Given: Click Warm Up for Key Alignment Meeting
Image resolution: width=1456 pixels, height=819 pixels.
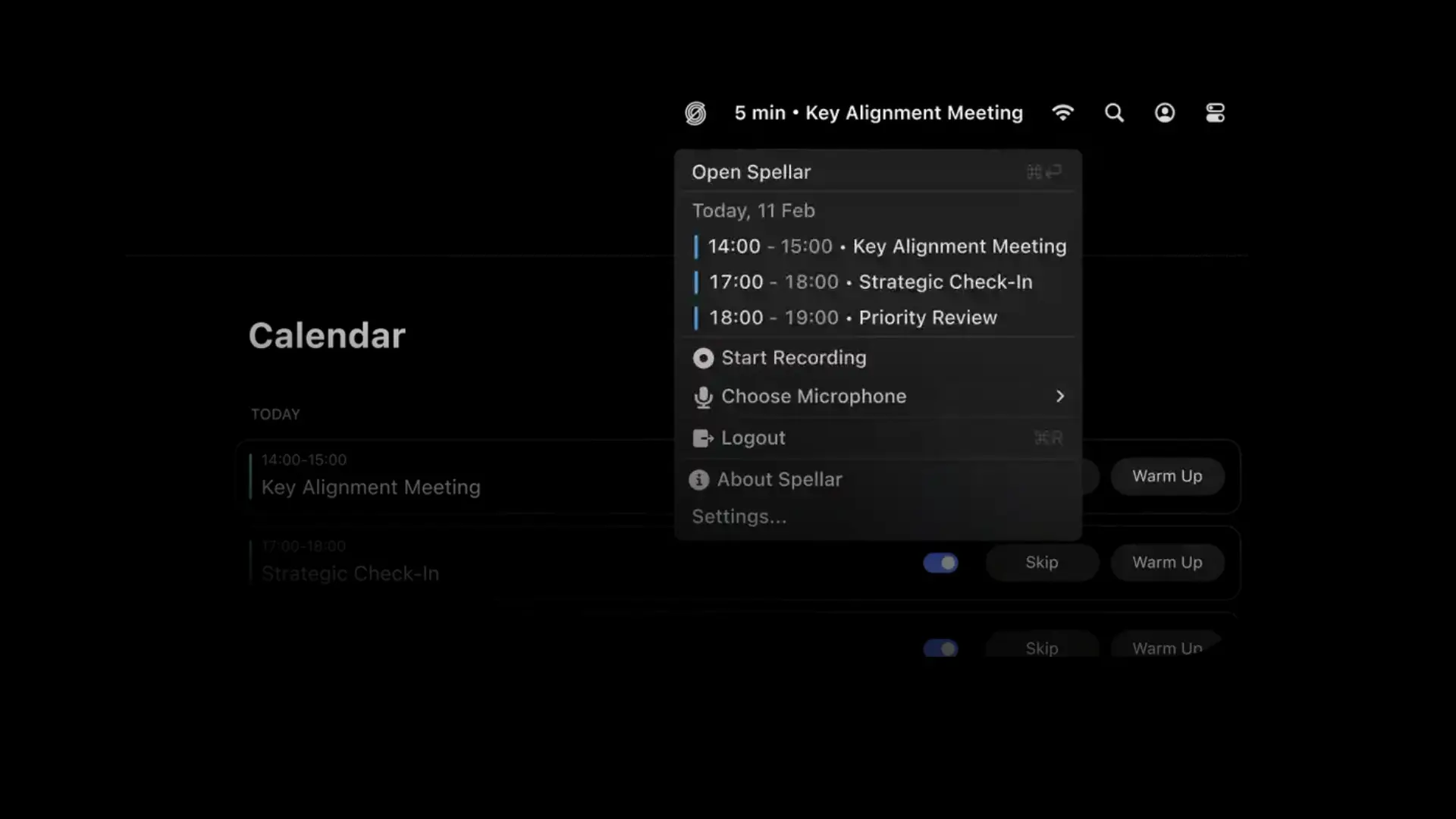Looking at the screenshot, I should click(x=1167, y=476).
